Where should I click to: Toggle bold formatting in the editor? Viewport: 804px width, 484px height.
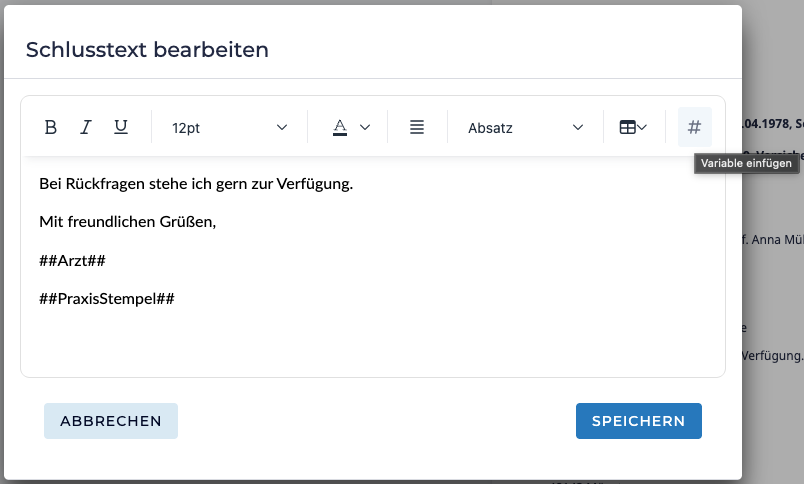[x=51, y=127]
